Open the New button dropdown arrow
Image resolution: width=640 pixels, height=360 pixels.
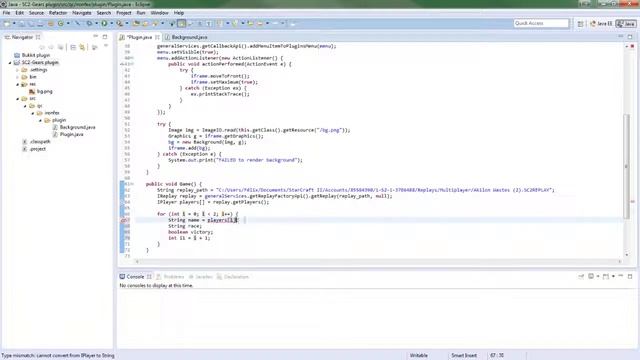pos(14,24)
